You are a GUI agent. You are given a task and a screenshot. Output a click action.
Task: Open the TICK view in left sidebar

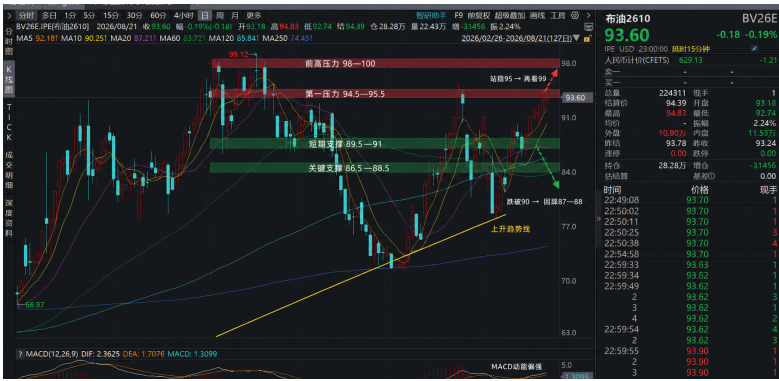[9, 122]
